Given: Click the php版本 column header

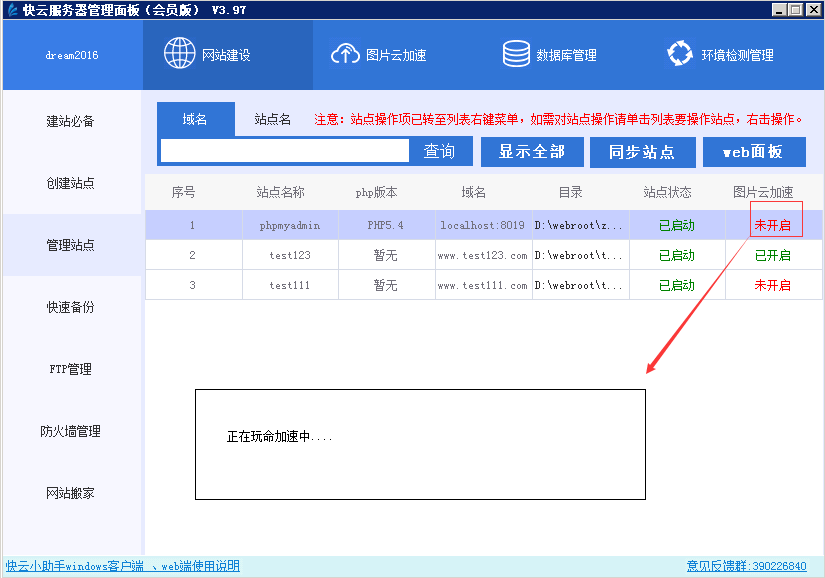Looking at the screenshot, I should pyautogui.click(x=376, y=192).
